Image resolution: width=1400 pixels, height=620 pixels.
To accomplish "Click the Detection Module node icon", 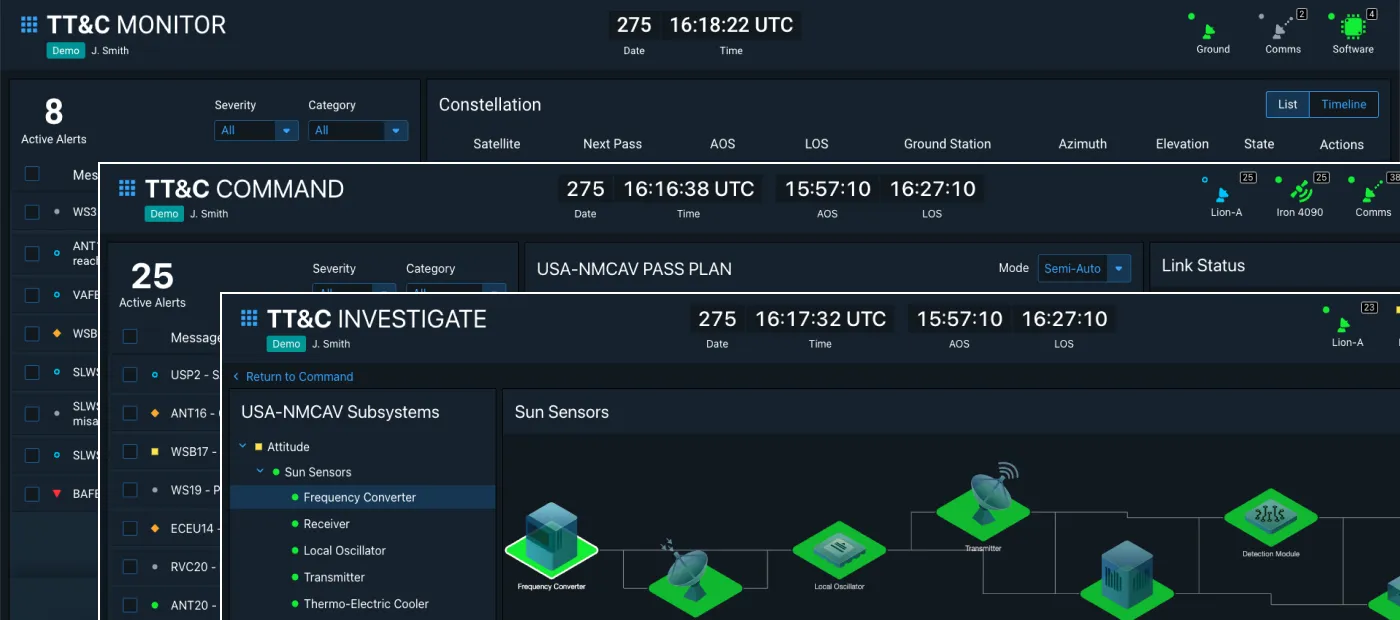I will click(1269, 513).
